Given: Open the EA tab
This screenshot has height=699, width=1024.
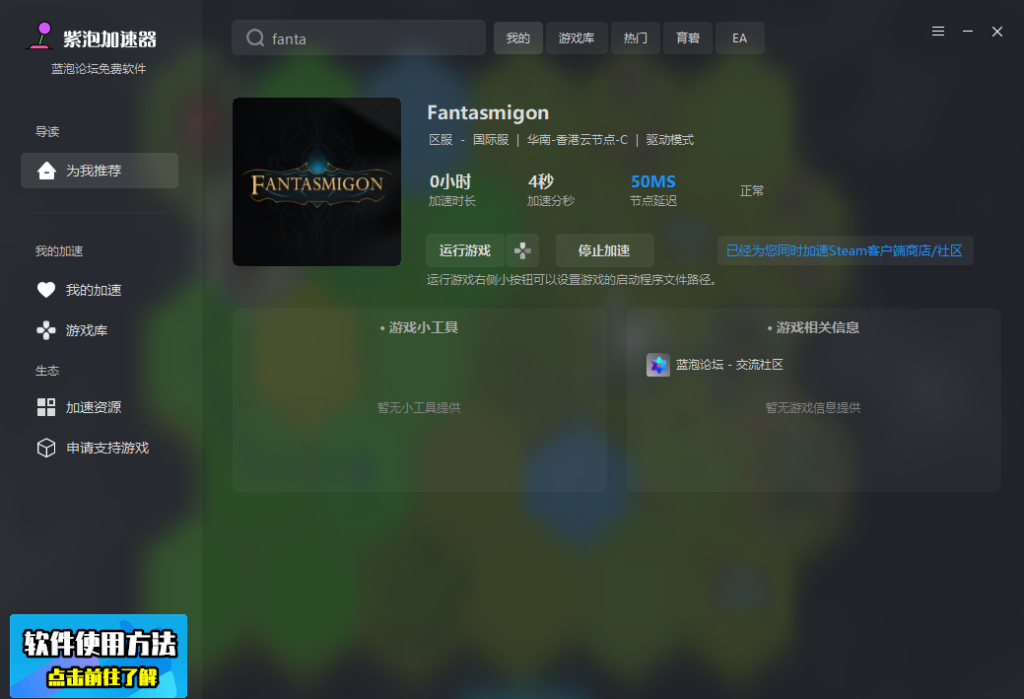Looking at the screenshot, I should click(740, 38).
